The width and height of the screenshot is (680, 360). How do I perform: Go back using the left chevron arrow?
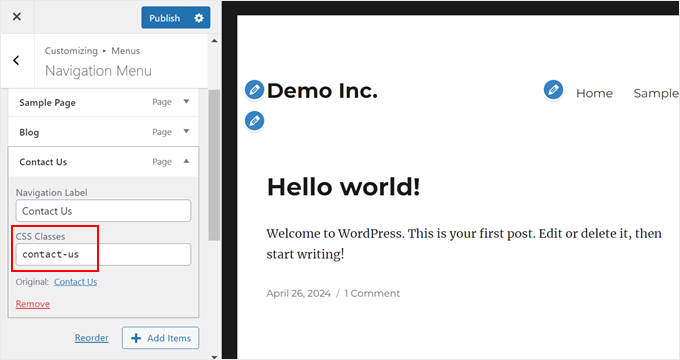point(16,60)
